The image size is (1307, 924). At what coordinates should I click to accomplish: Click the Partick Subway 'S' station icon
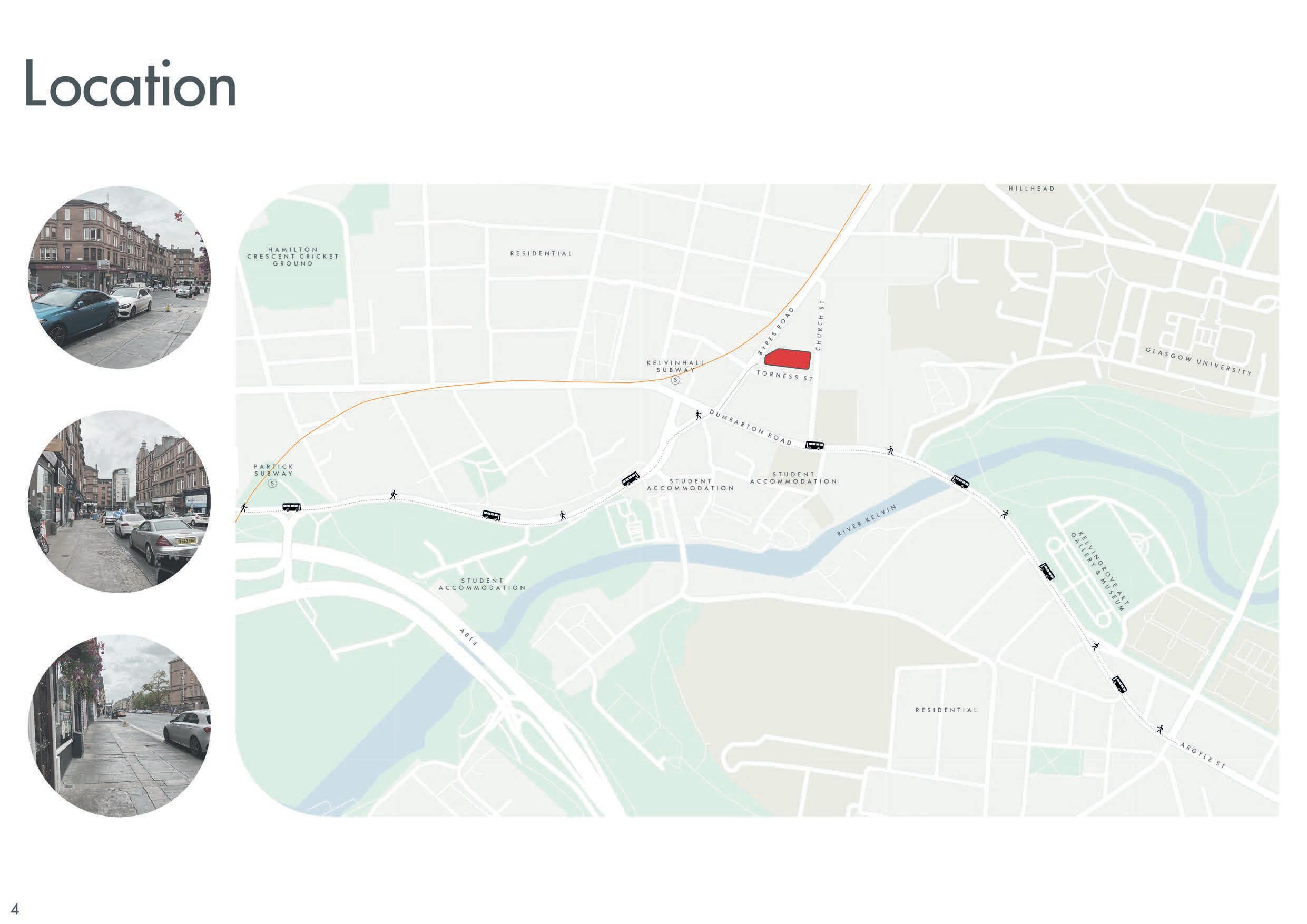[272, 484]
